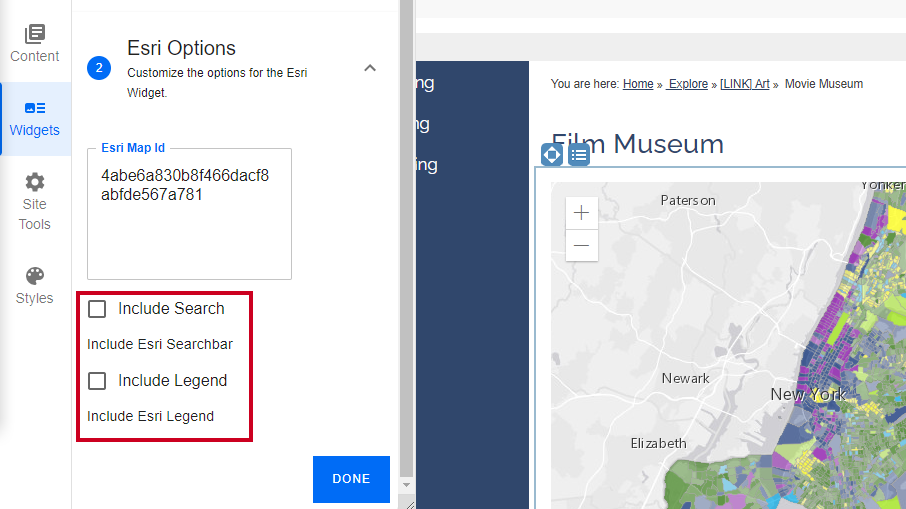This screenshot has height=509, width=906.
Task: Open the Styles sidebar section
Action: point(35,286)
